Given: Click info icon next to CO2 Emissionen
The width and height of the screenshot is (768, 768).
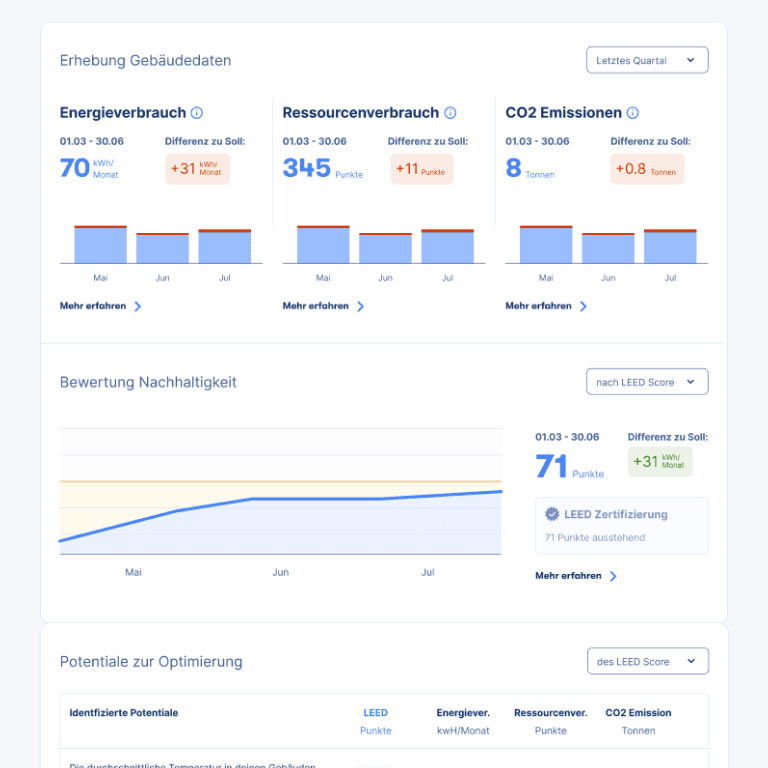Looking at the screenshot, I should (633, 113).
